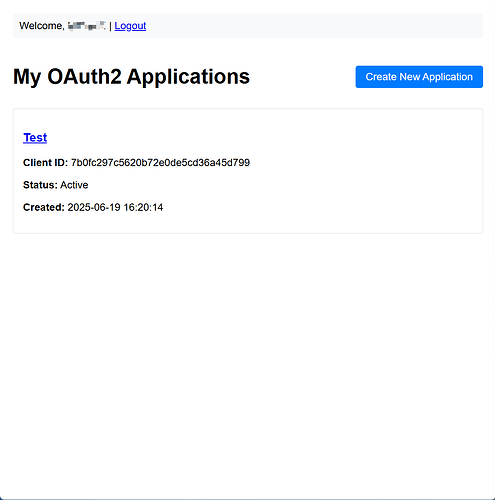Click the 'Status:' label

click(40, 185)
